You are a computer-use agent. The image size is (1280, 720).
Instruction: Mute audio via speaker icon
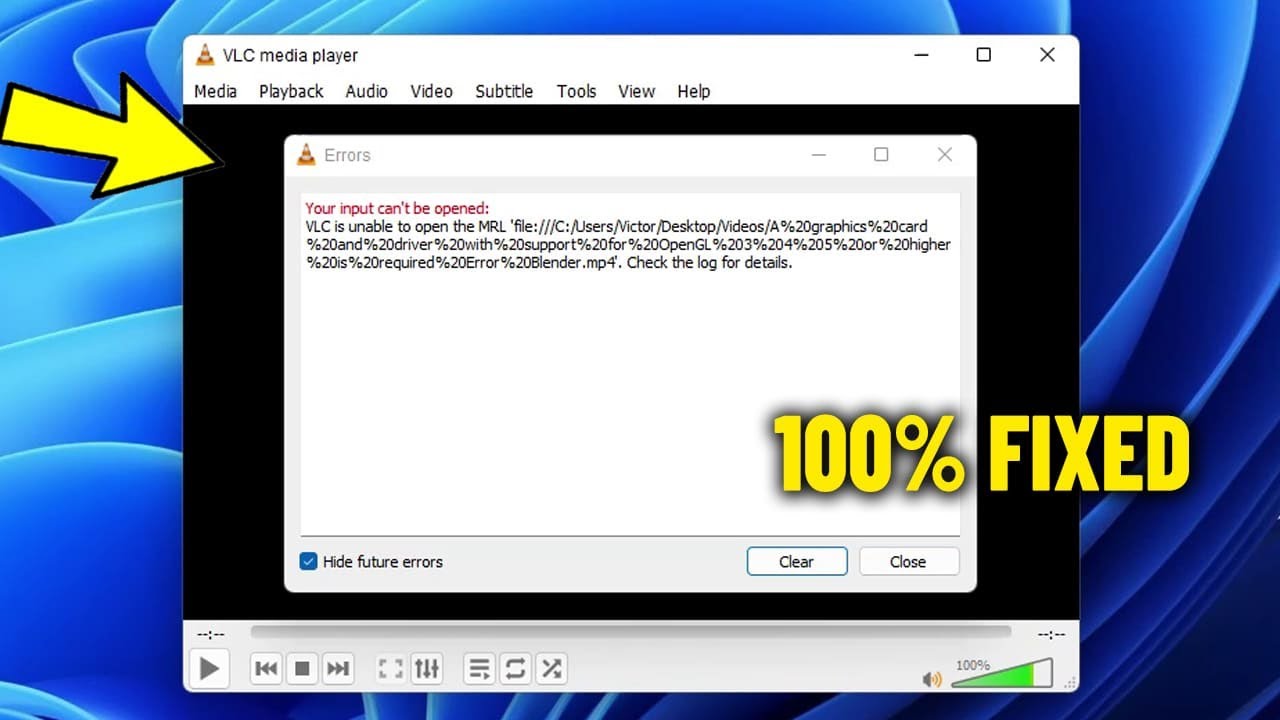pos(932,679)
